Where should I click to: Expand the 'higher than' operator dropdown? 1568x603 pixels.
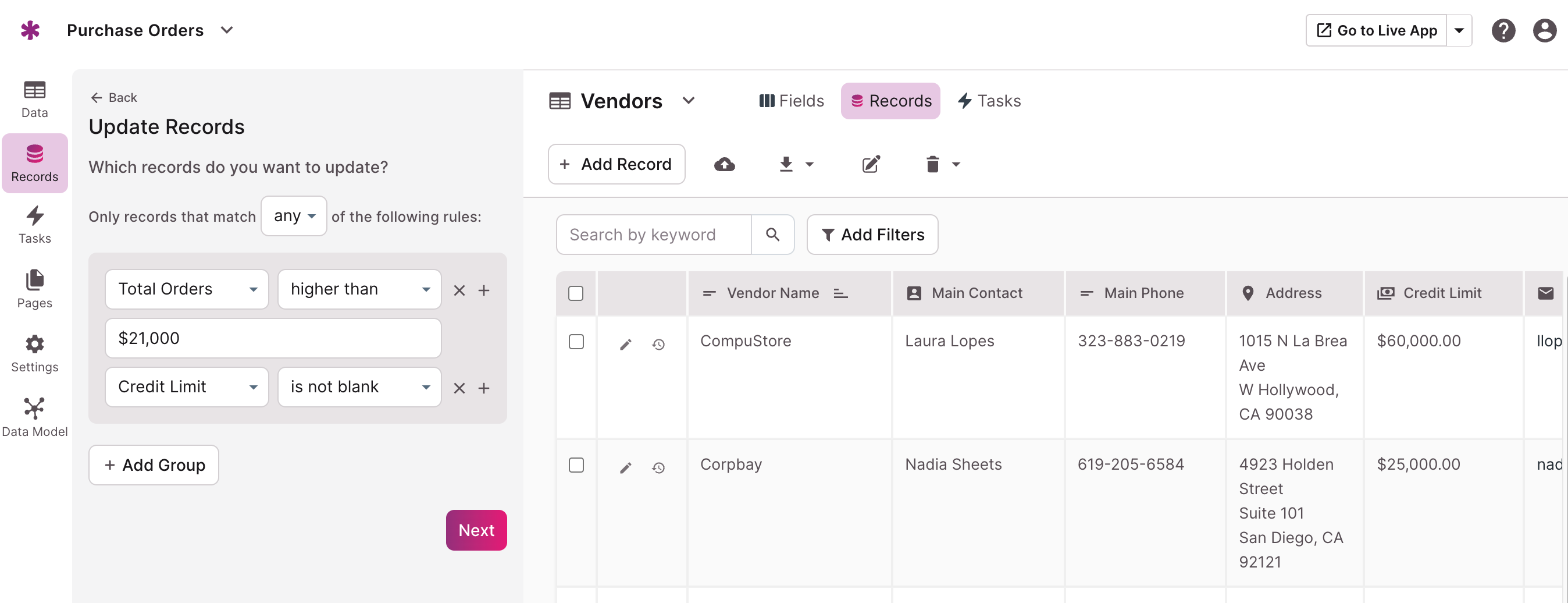359,289
